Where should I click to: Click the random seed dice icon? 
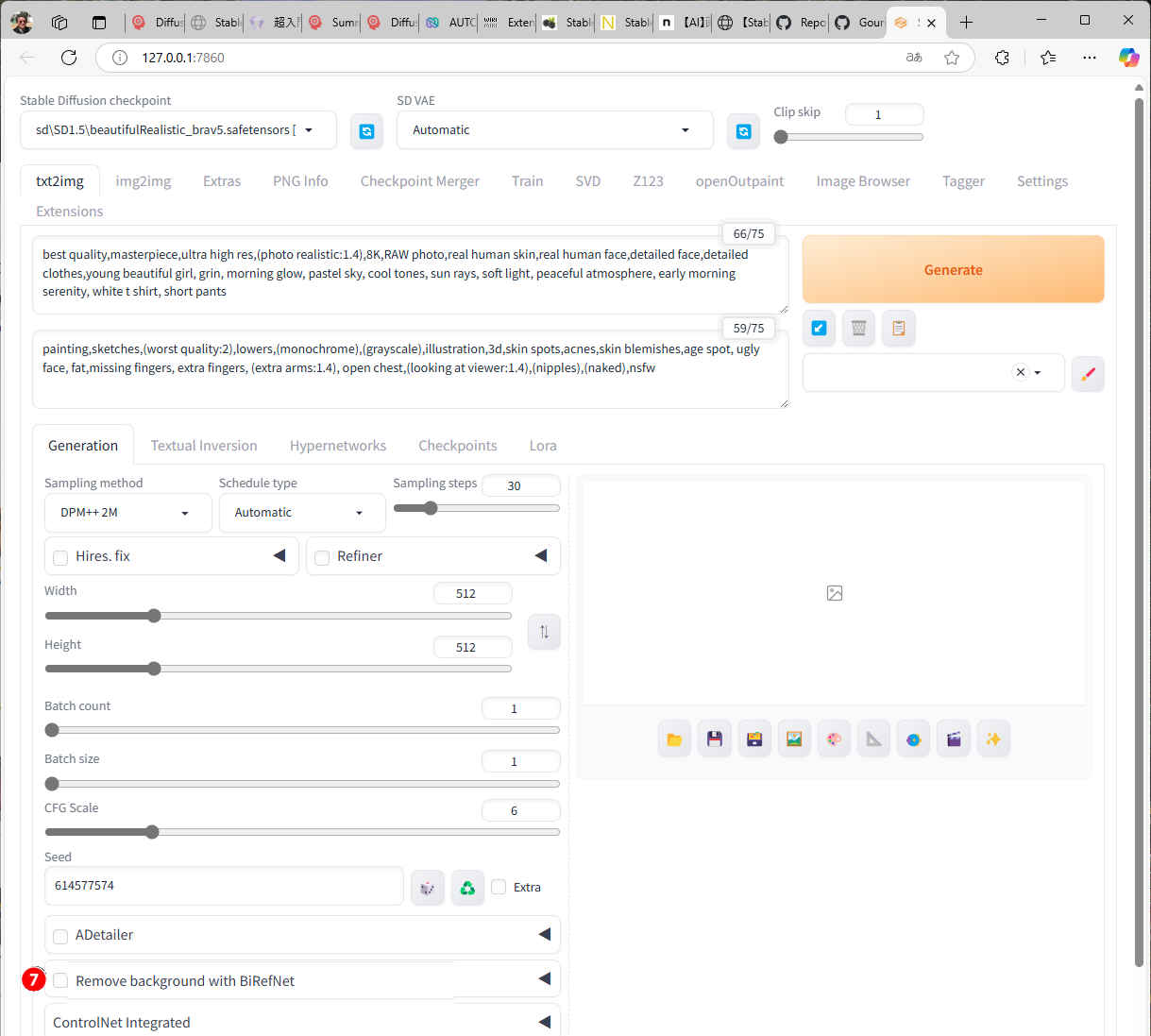(x=428, y=888)
